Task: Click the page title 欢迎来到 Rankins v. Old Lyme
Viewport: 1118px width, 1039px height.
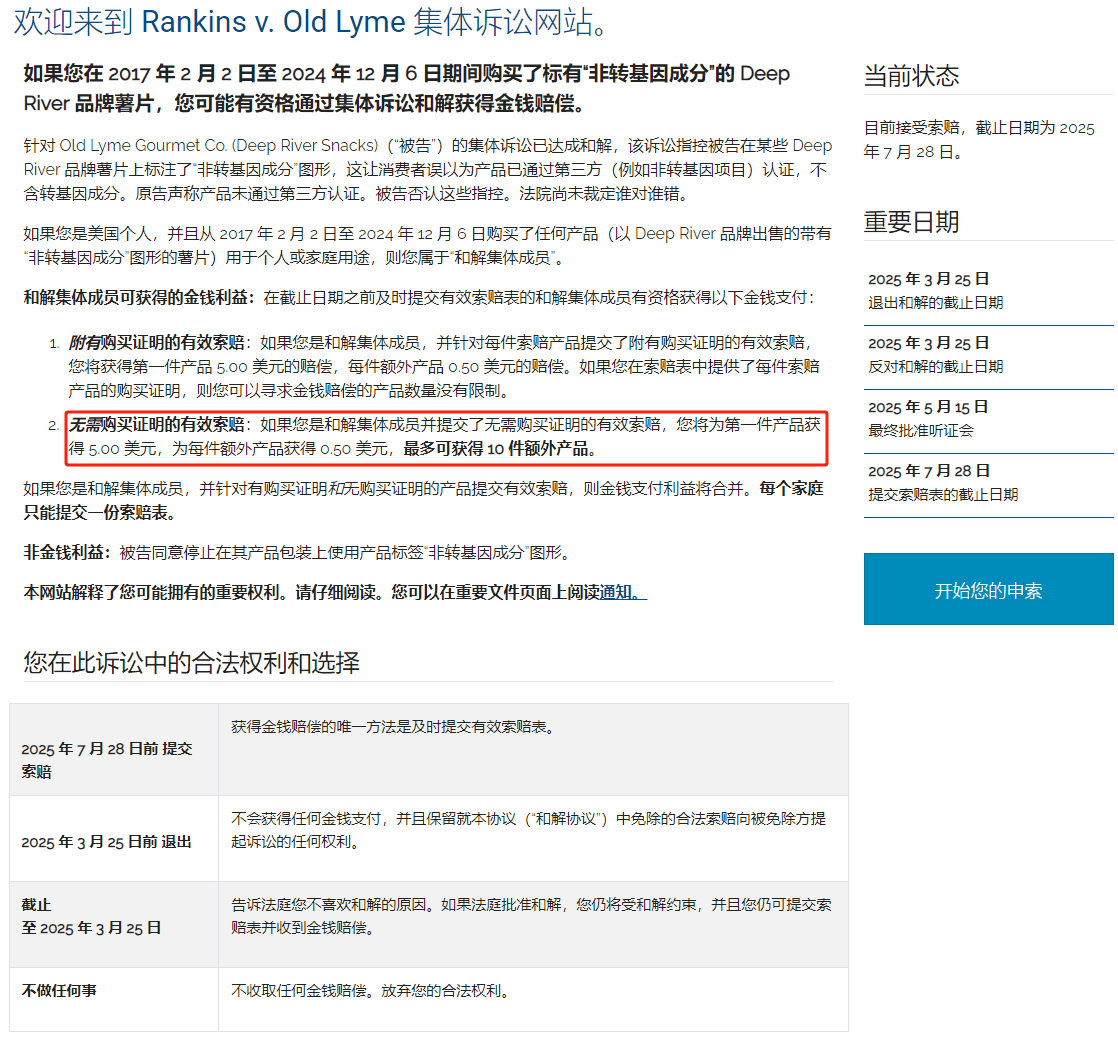Action: pos(311,22)
